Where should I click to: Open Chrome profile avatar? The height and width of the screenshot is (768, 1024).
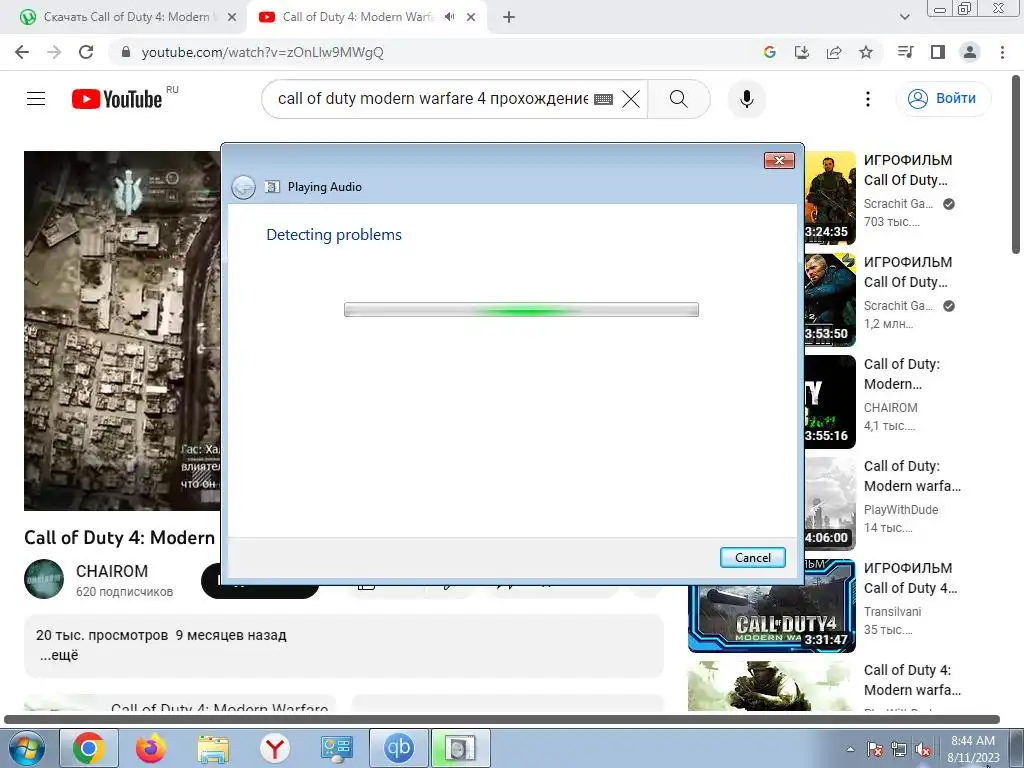coord(970,52)
